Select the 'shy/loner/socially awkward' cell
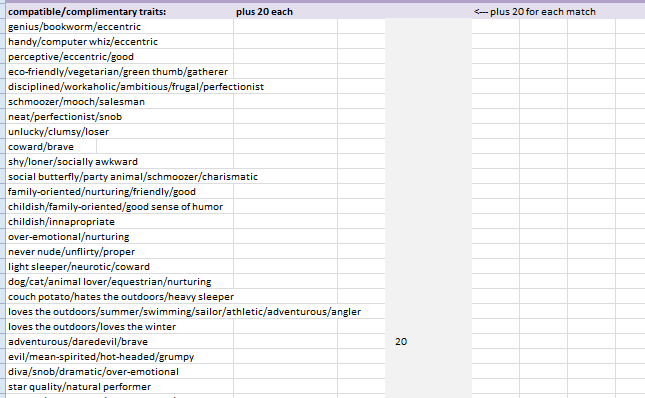Image resolution: width=645 pixels, height=398 pixels. click(73, 162)
